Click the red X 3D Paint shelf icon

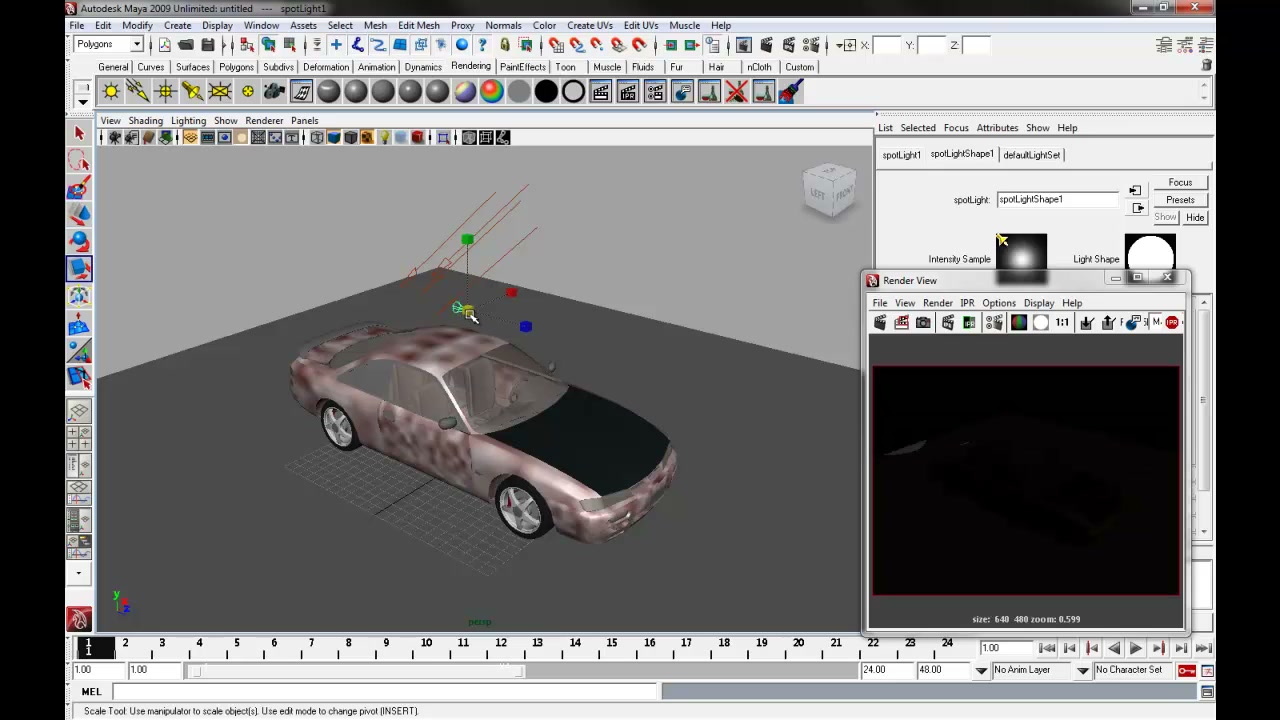click(736, 92)
